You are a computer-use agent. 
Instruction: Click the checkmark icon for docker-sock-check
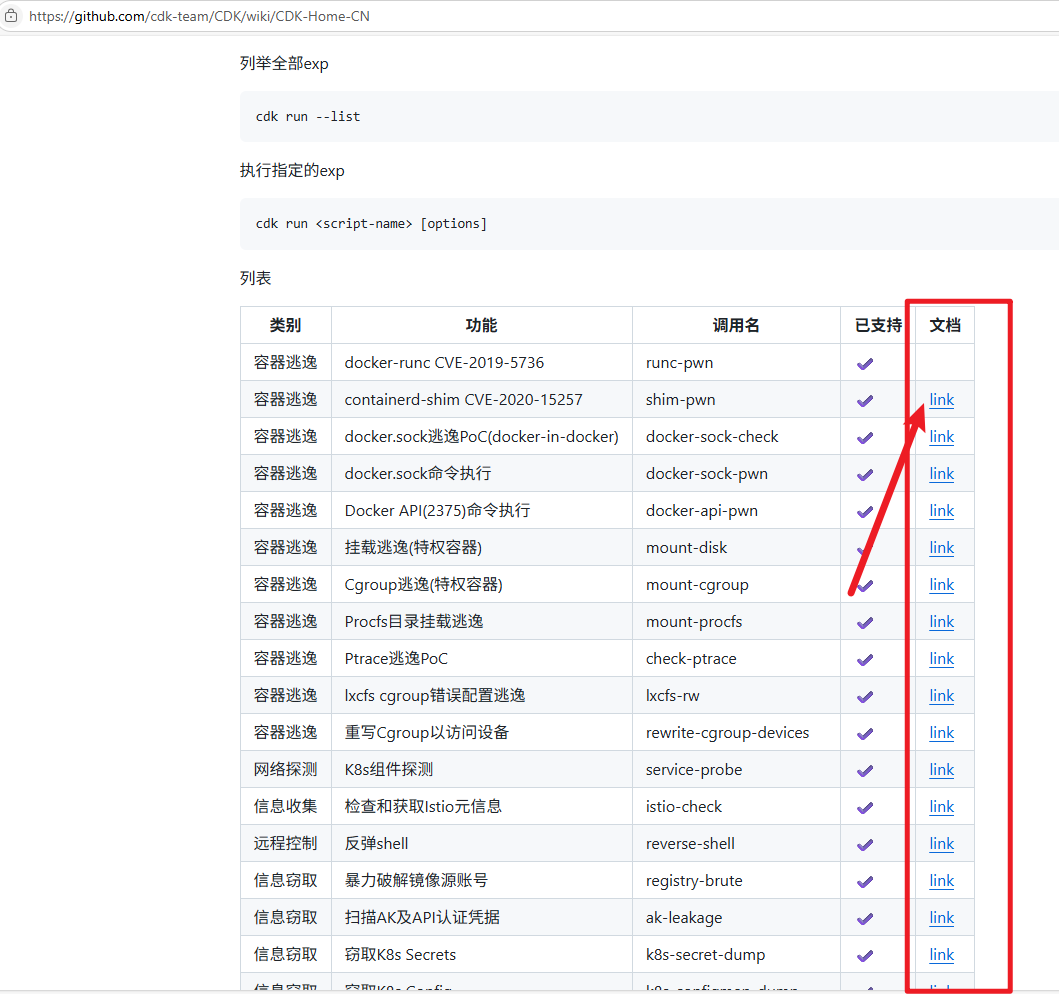coord(865,437)
